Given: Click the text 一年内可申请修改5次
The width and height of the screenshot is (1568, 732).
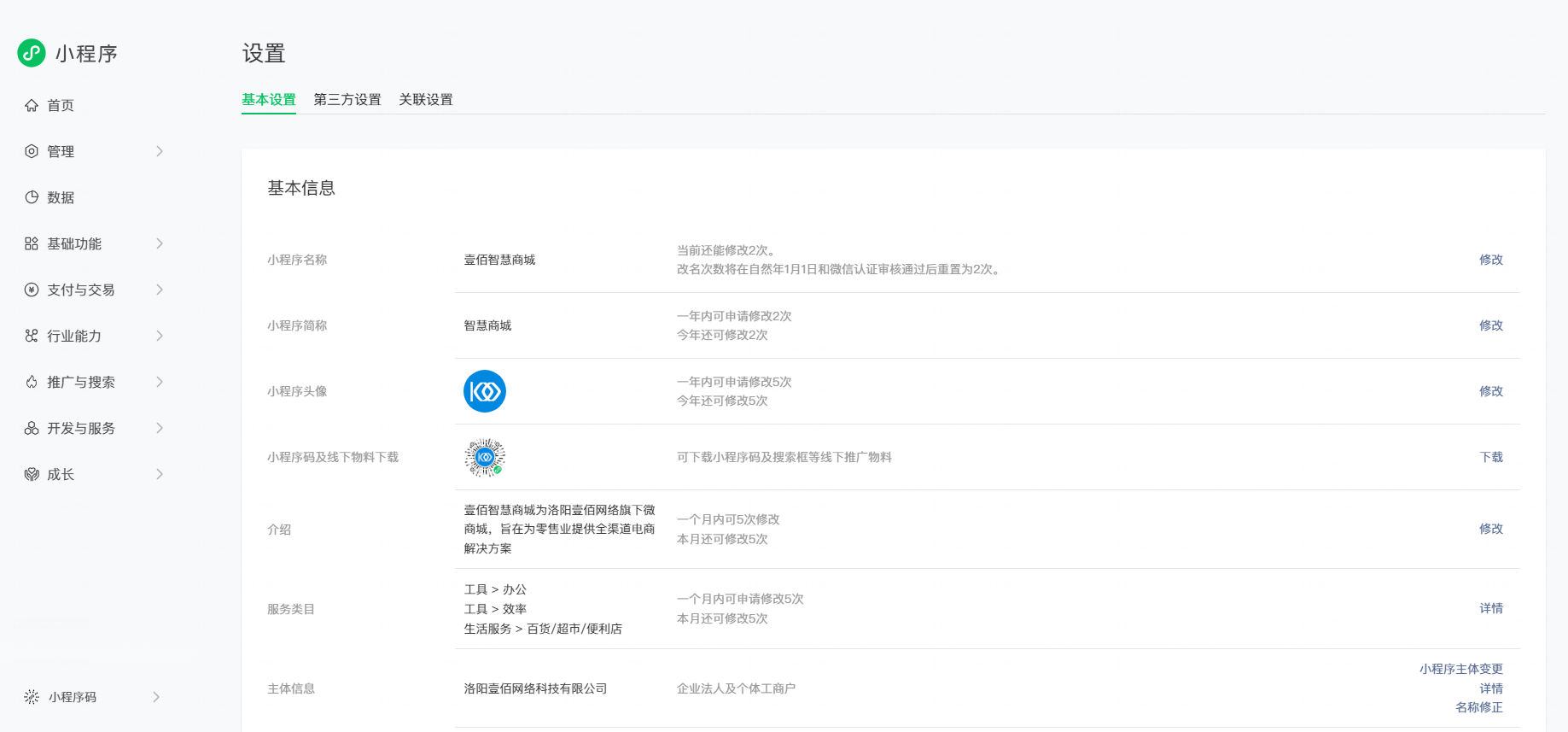Looking at the screenshot, I should coord(734,382).
